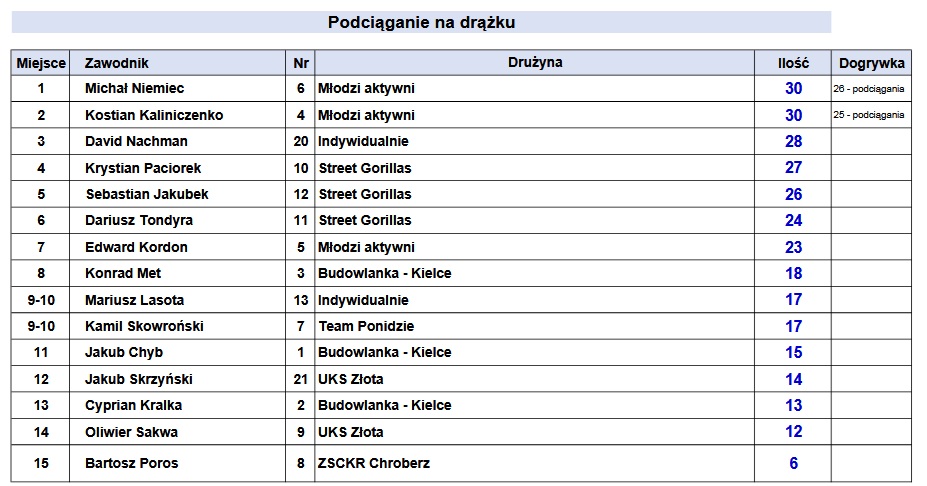Select Sebastian Jakubek's Street Gorillas team cell
Image resolution: width=927 pixels, height=486 pixels.
[365, 194]
